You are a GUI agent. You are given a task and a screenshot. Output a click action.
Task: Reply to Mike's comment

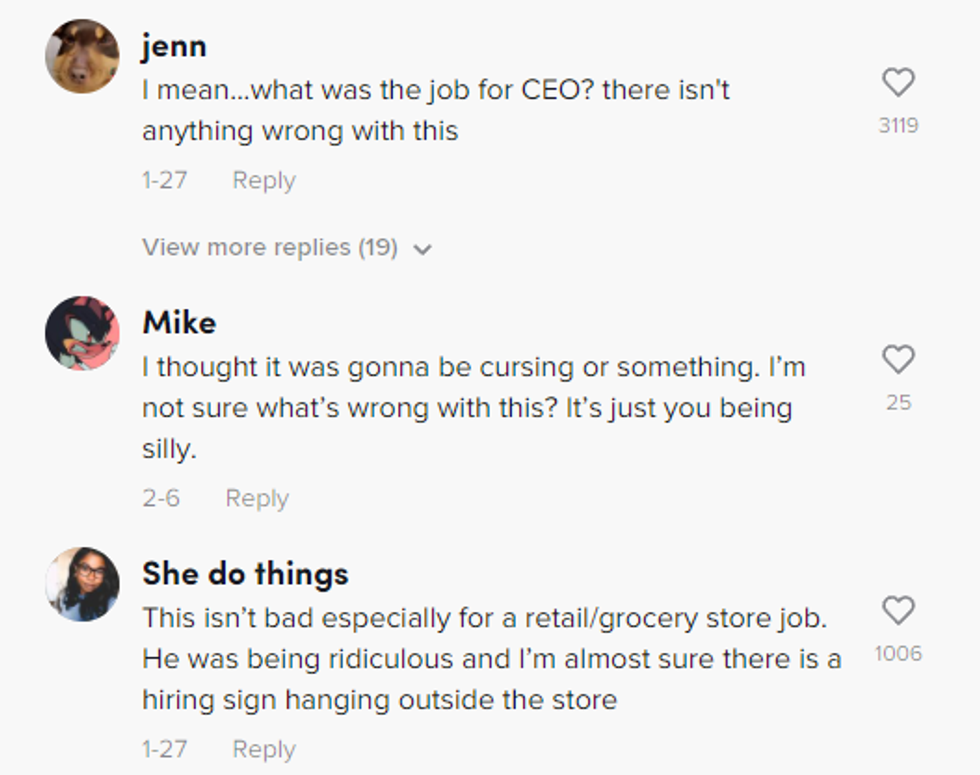pyautogui.click(x=257, y=498)
